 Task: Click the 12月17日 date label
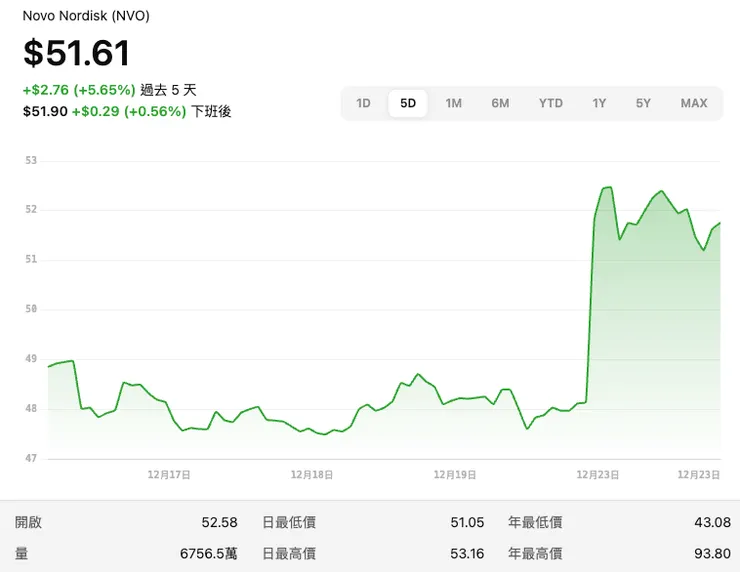pos(169,475)
